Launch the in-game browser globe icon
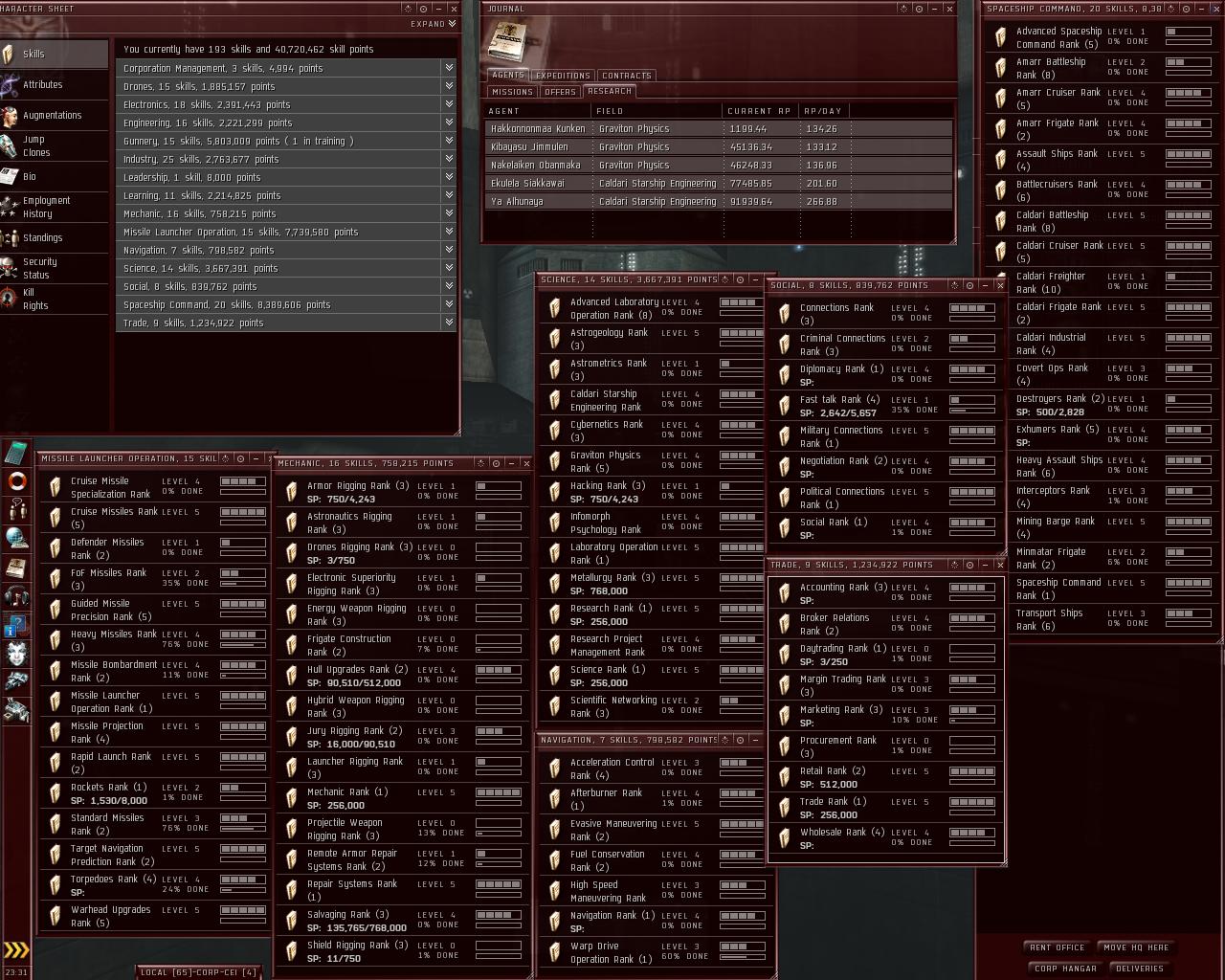Viewport: 1225px width, 980px height. point(15,538)
